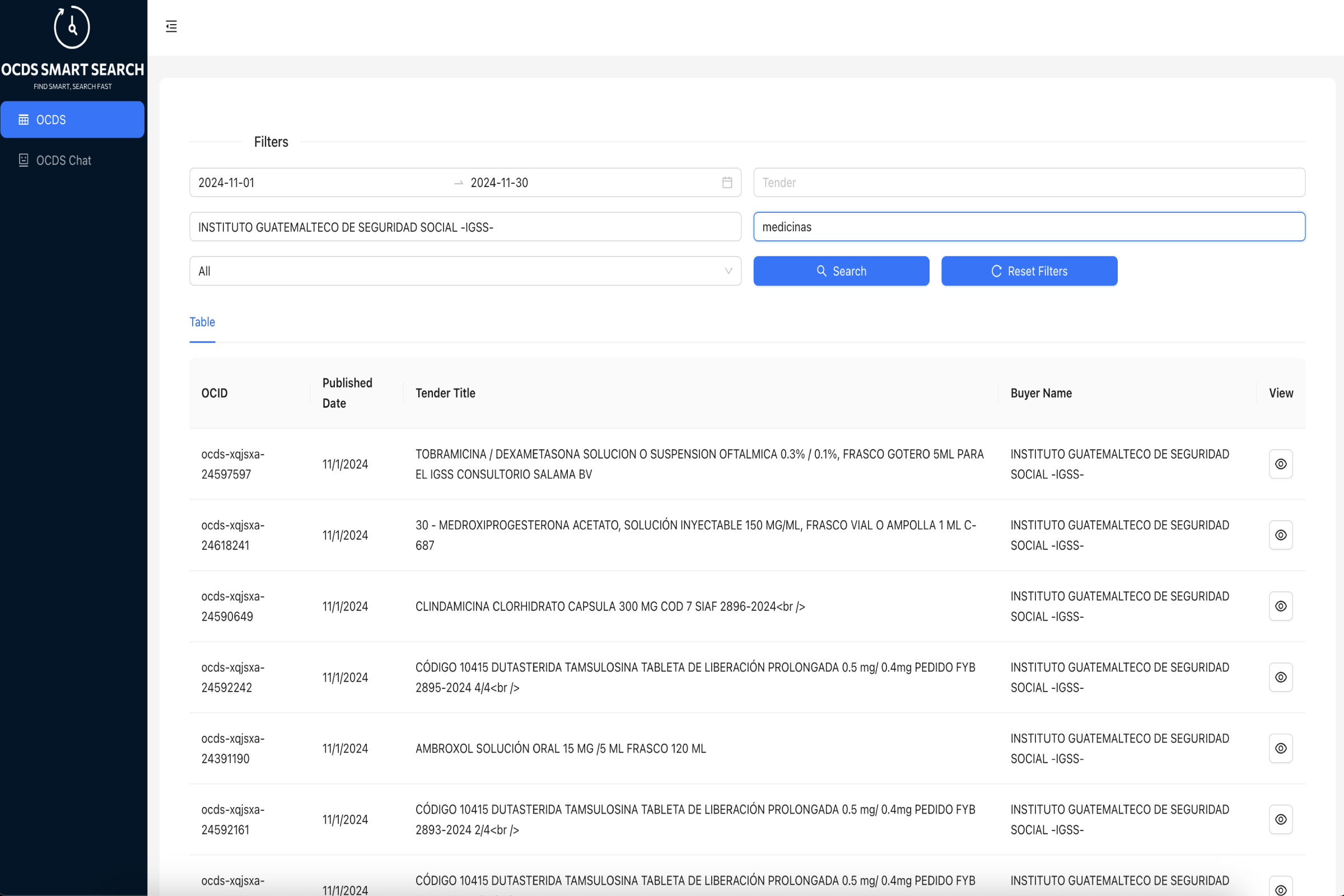This screenshot has height=896, width=1344.
Task: Switch to OCDS Chat in sidebar
Action: pos(63,161)
